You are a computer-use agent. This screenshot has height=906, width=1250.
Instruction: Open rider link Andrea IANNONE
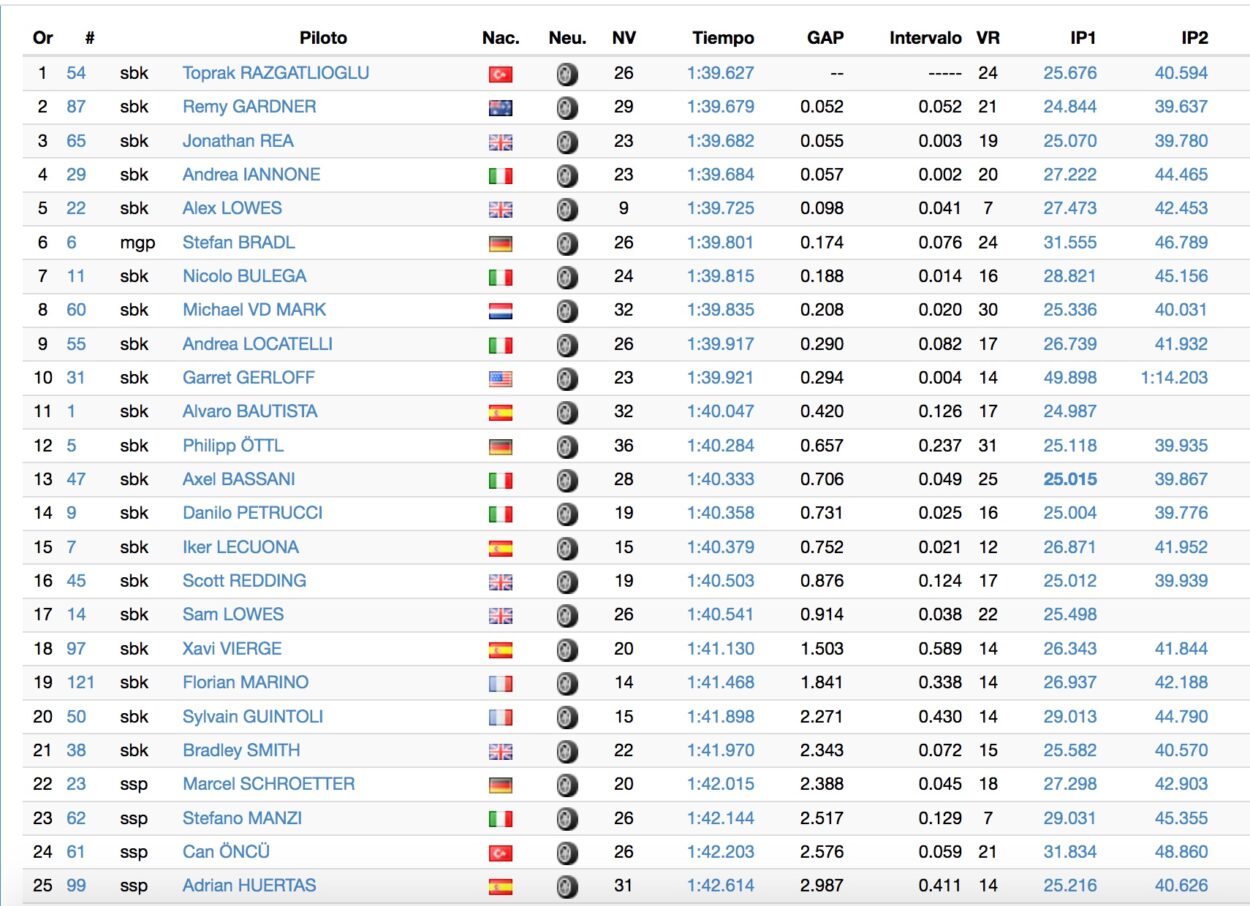(x=251, y=174)
